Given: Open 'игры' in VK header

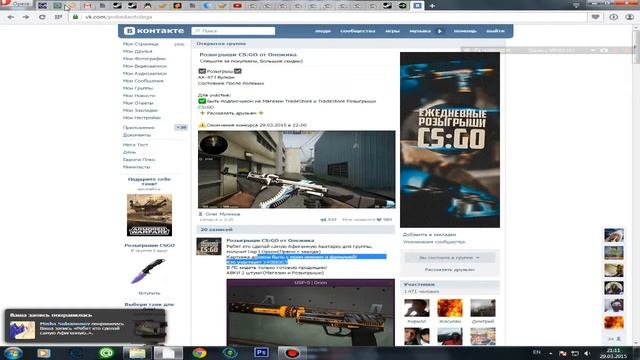Looking at the screenshot, I should point(392,31).
